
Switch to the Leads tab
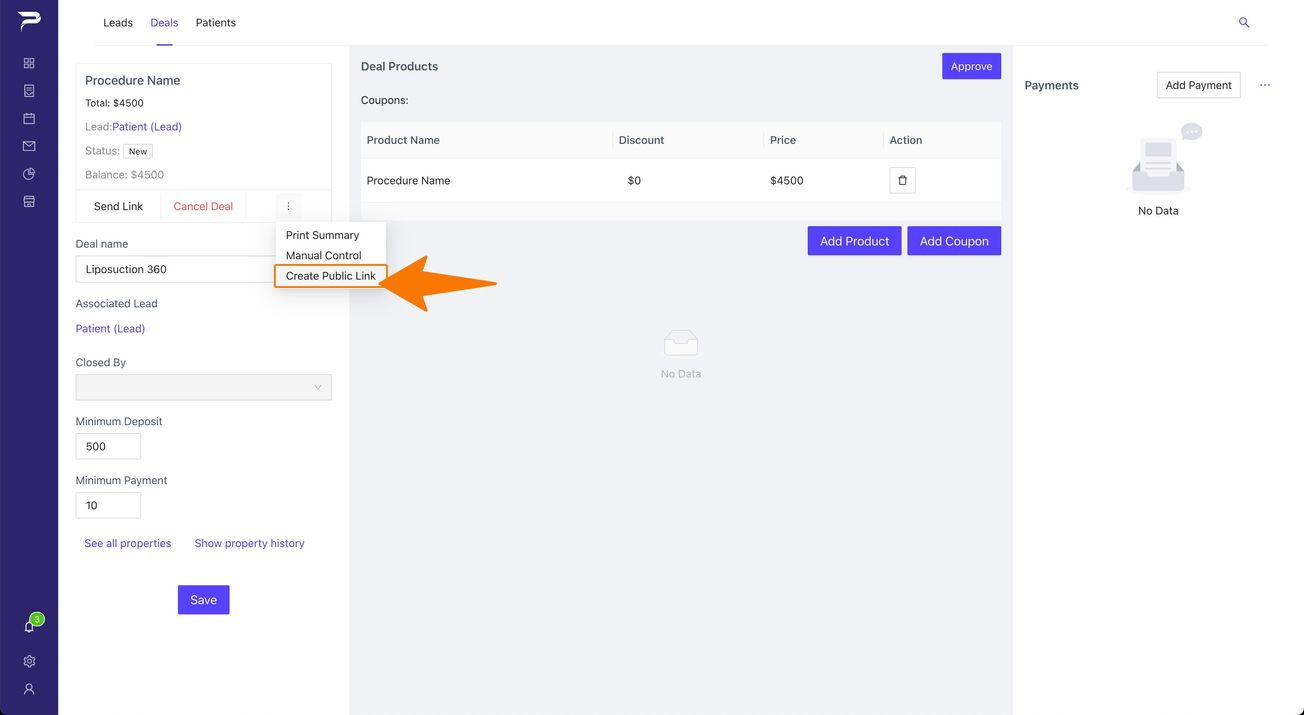[118, 22]
